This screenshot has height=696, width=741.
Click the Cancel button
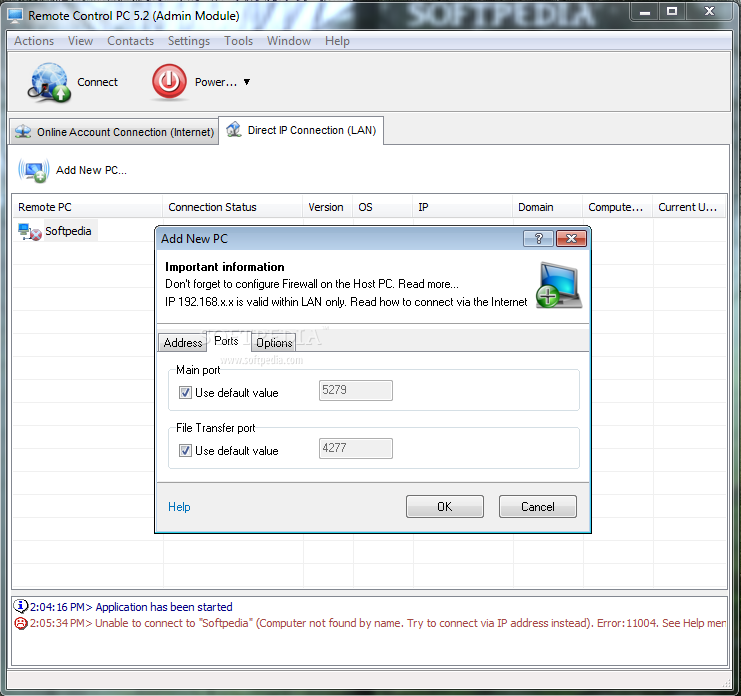point(538,507)
